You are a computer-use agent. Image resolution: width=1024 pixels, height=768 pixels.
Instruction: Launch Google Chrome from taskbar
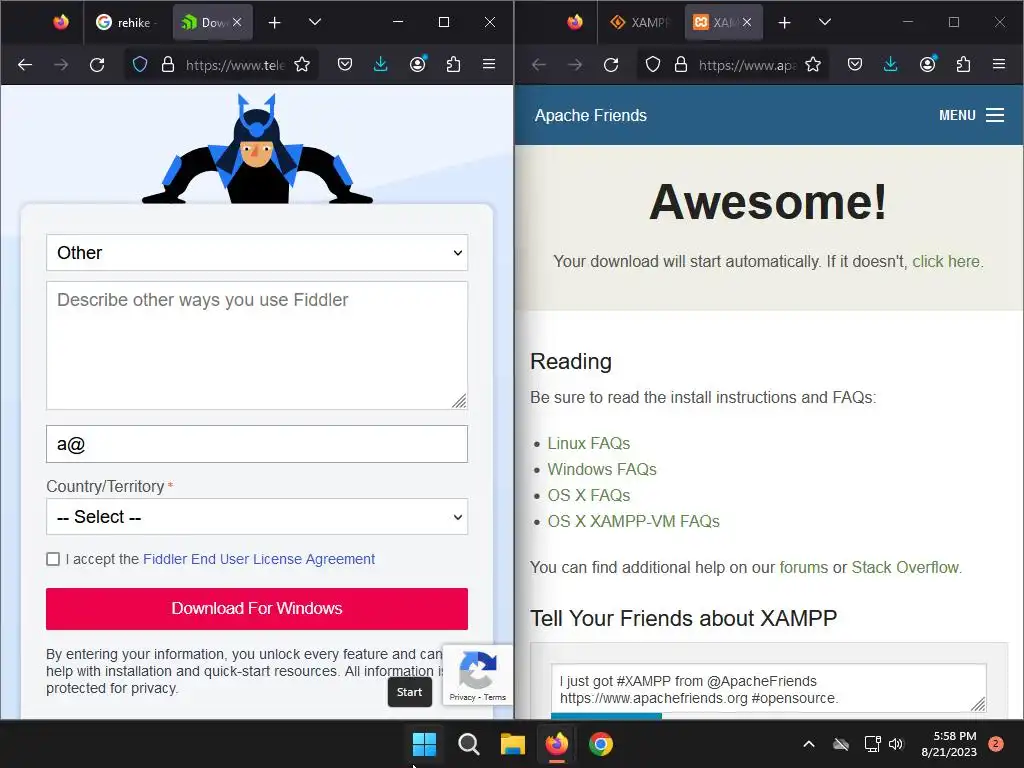[x=601, y=744]
